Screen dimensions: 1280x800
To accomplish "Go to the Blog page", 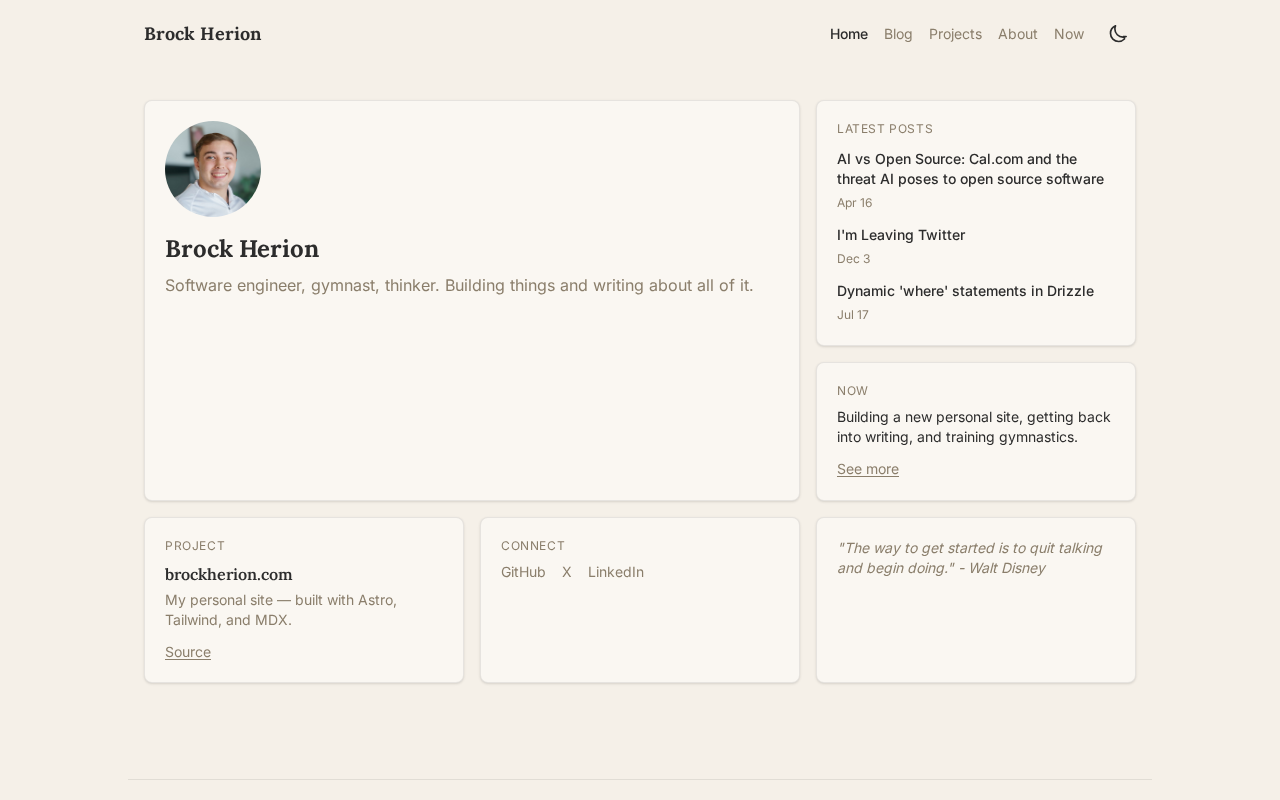I will 898,34.
